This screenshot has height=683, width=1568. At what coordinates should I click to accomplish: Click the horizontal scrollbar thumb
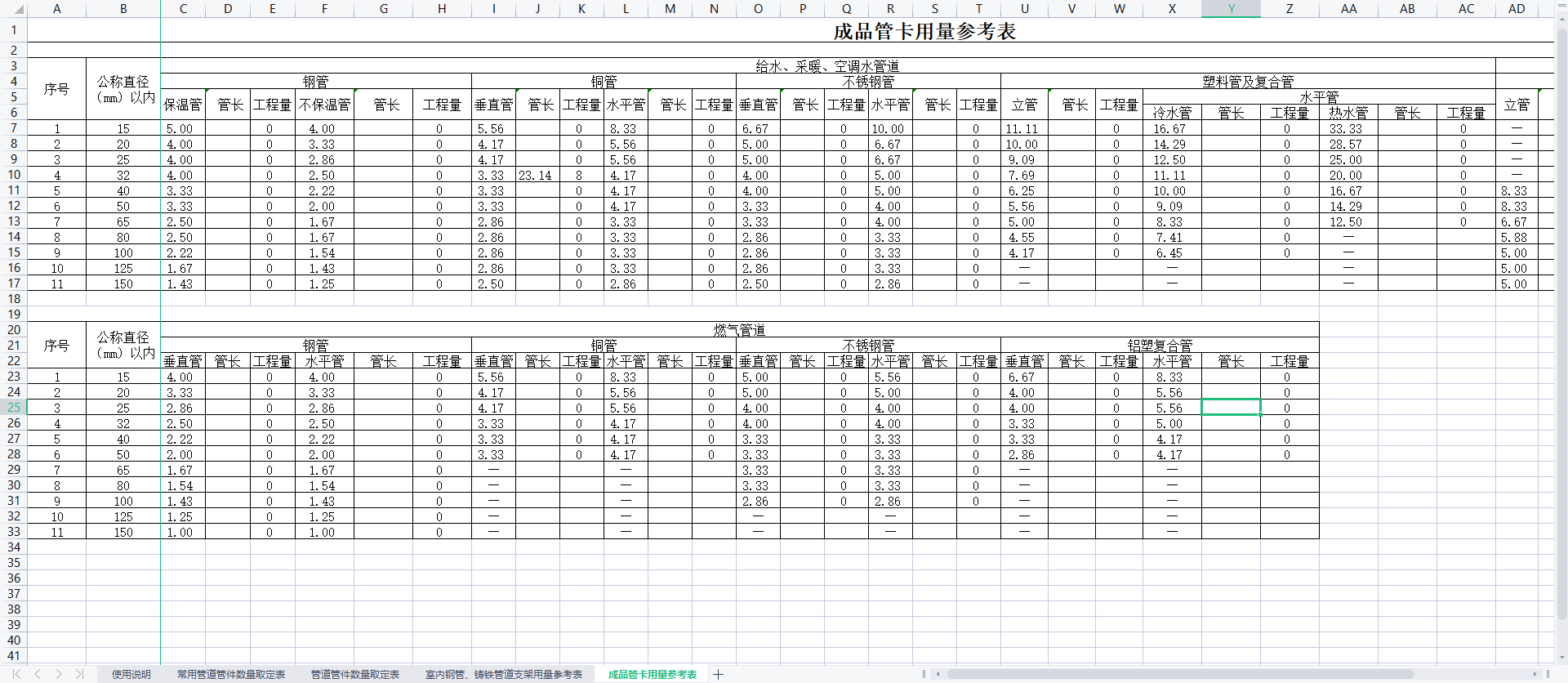1180,674
